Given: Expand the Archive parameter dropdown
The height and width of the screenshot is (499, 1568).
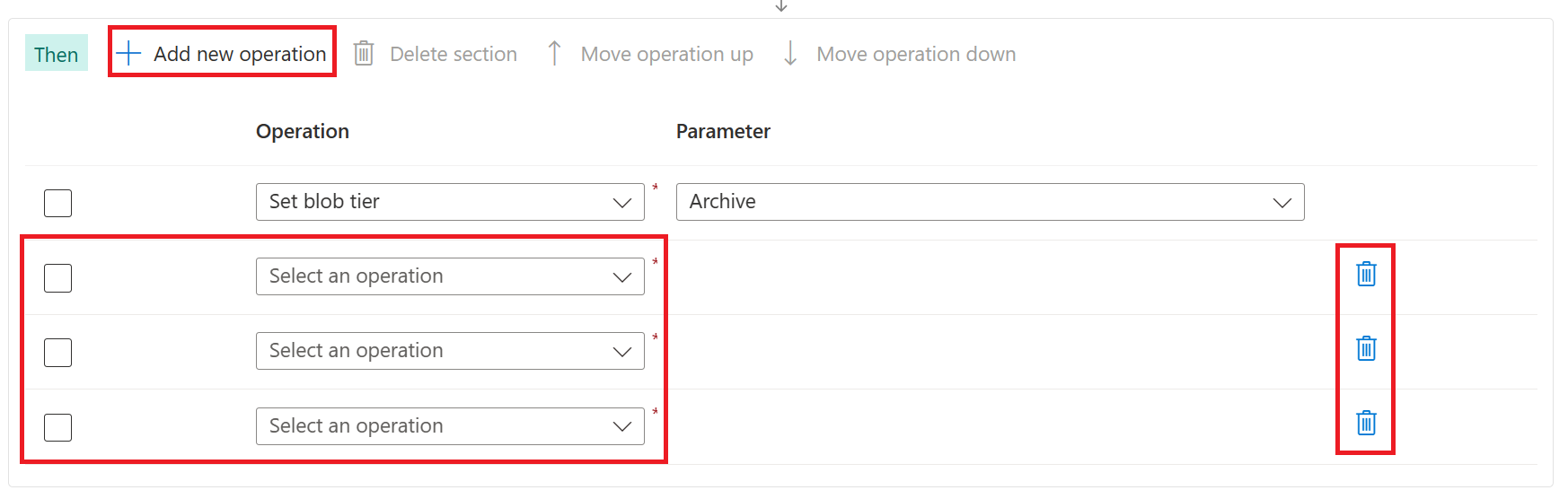Looking at the screenshot, I should point(990,202).
